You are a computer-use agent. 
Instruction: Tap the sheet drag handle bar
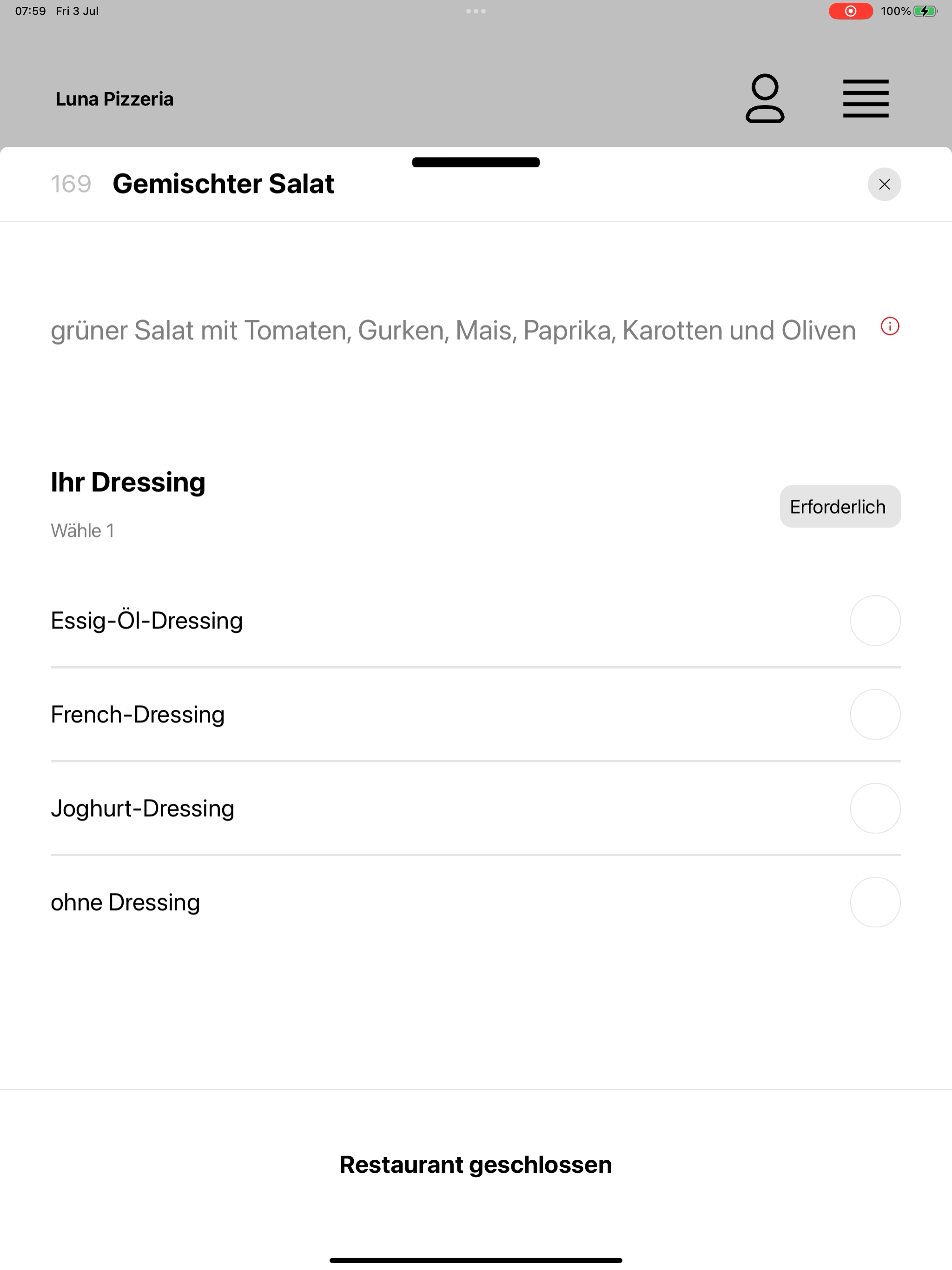tap(476, 163)
